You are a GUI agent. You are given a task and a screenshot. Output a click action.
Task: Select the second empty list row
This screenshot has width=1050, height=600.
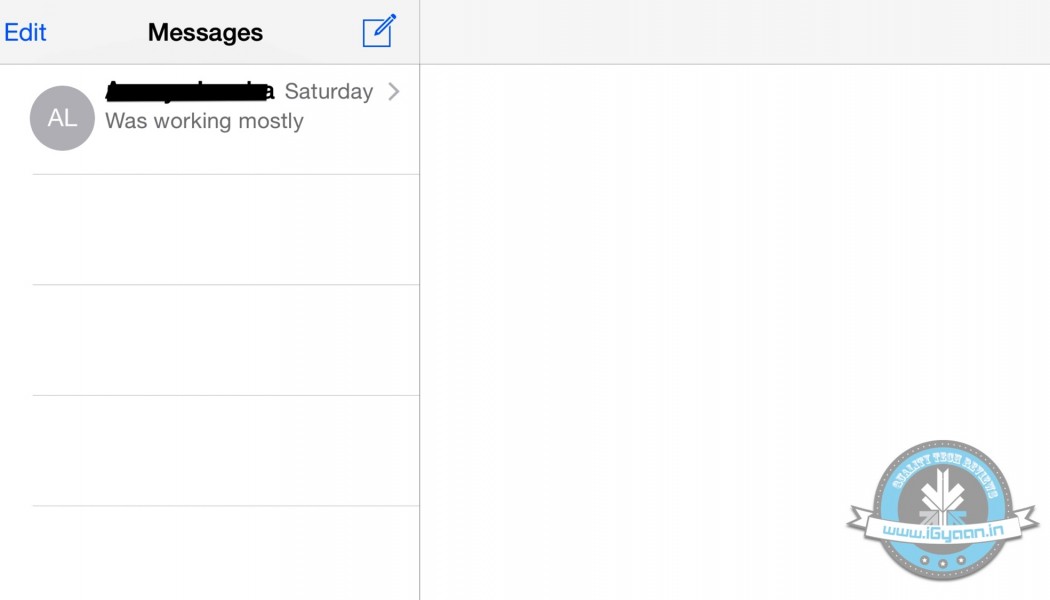tap(225, 340)
